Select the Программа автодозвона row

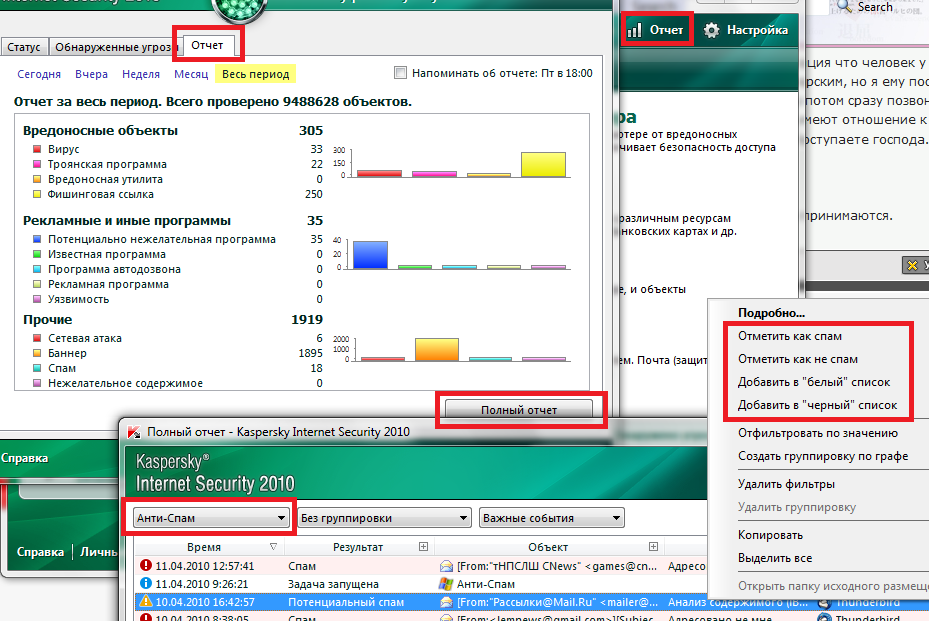point(177,269)
